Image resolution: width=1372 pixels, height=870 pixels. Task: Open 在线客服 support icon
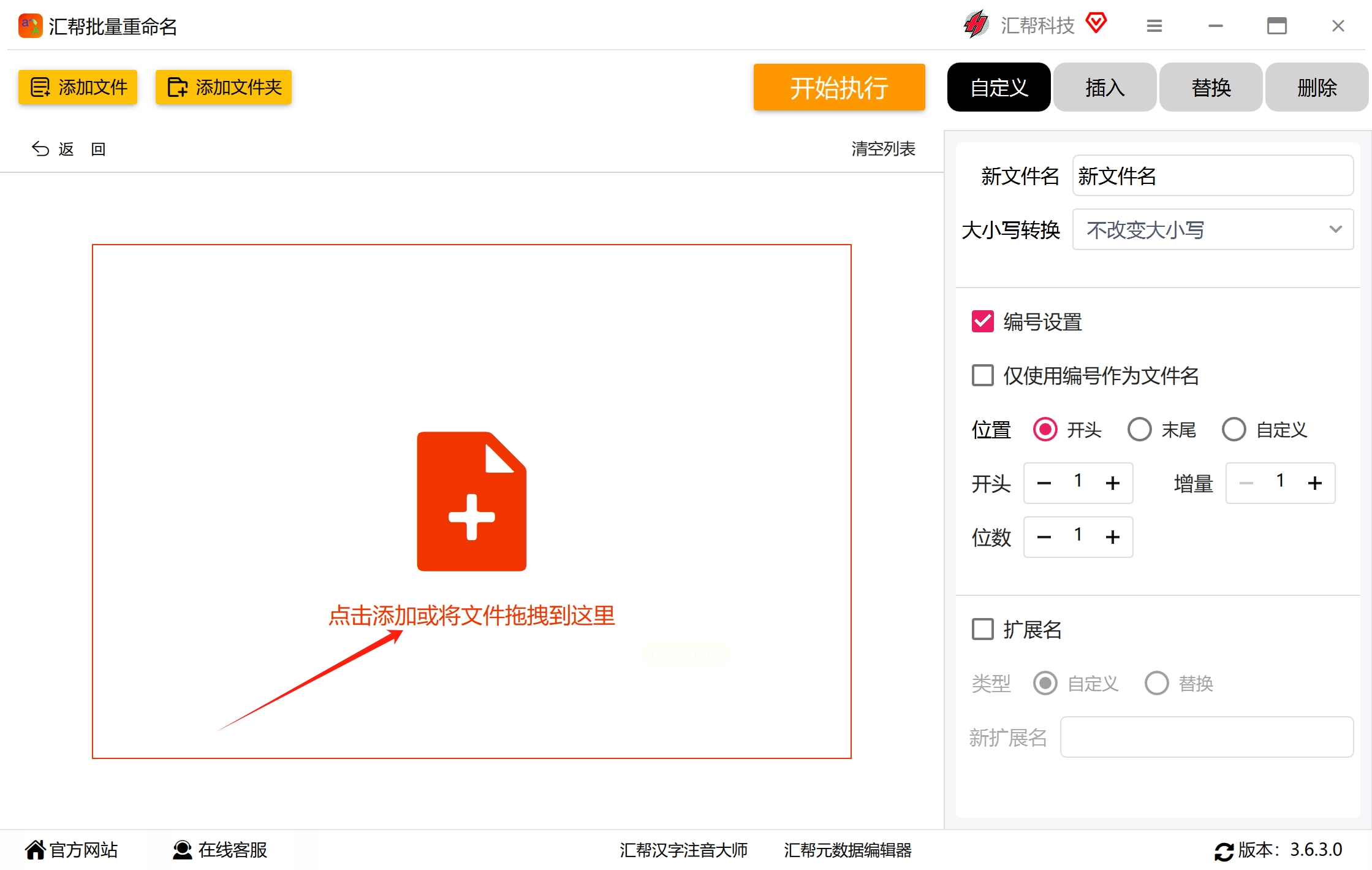[x=182, y=850]
